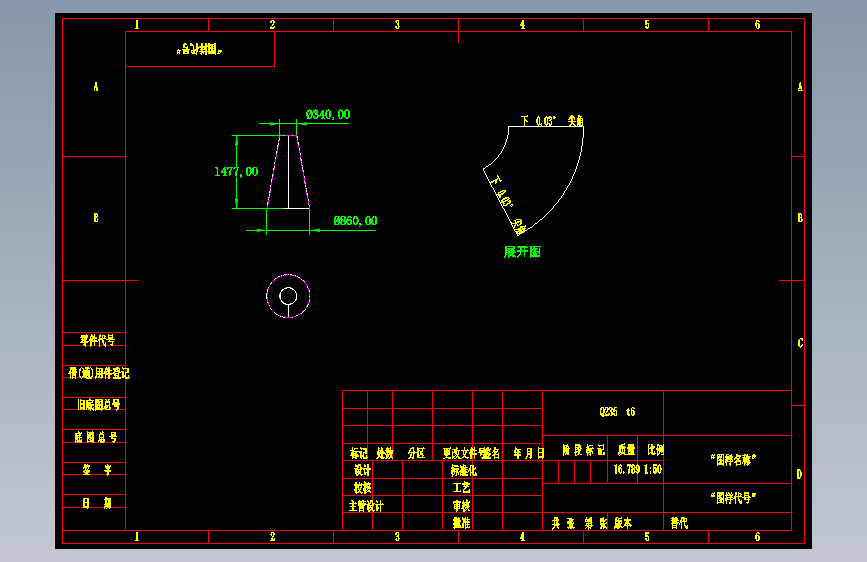Click the 图样名称 title block field
The width and height of the screenshot is (867, 562).
[733, 460]
